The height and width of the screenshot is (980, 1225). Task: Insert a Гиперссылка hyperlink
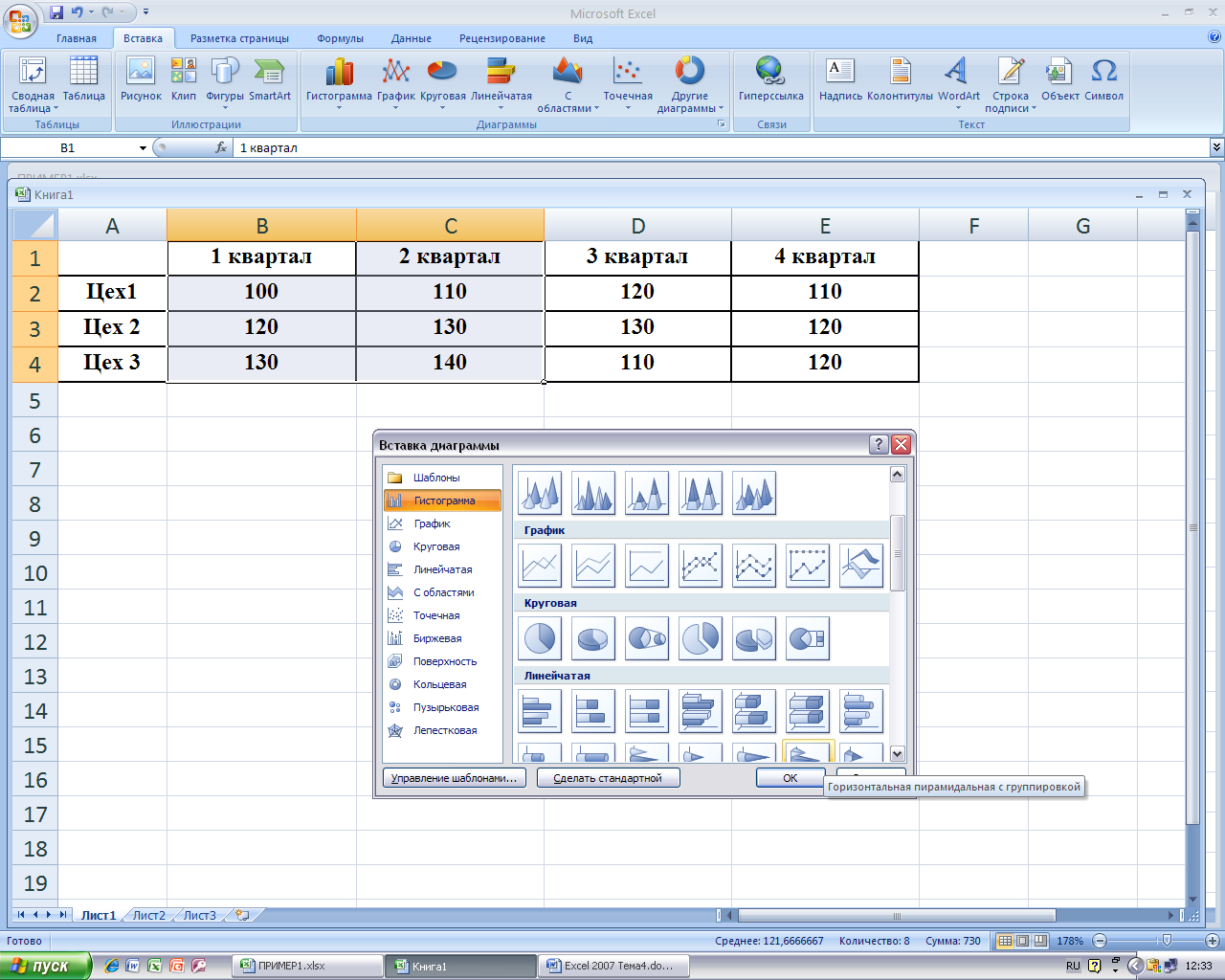point(770,78)
